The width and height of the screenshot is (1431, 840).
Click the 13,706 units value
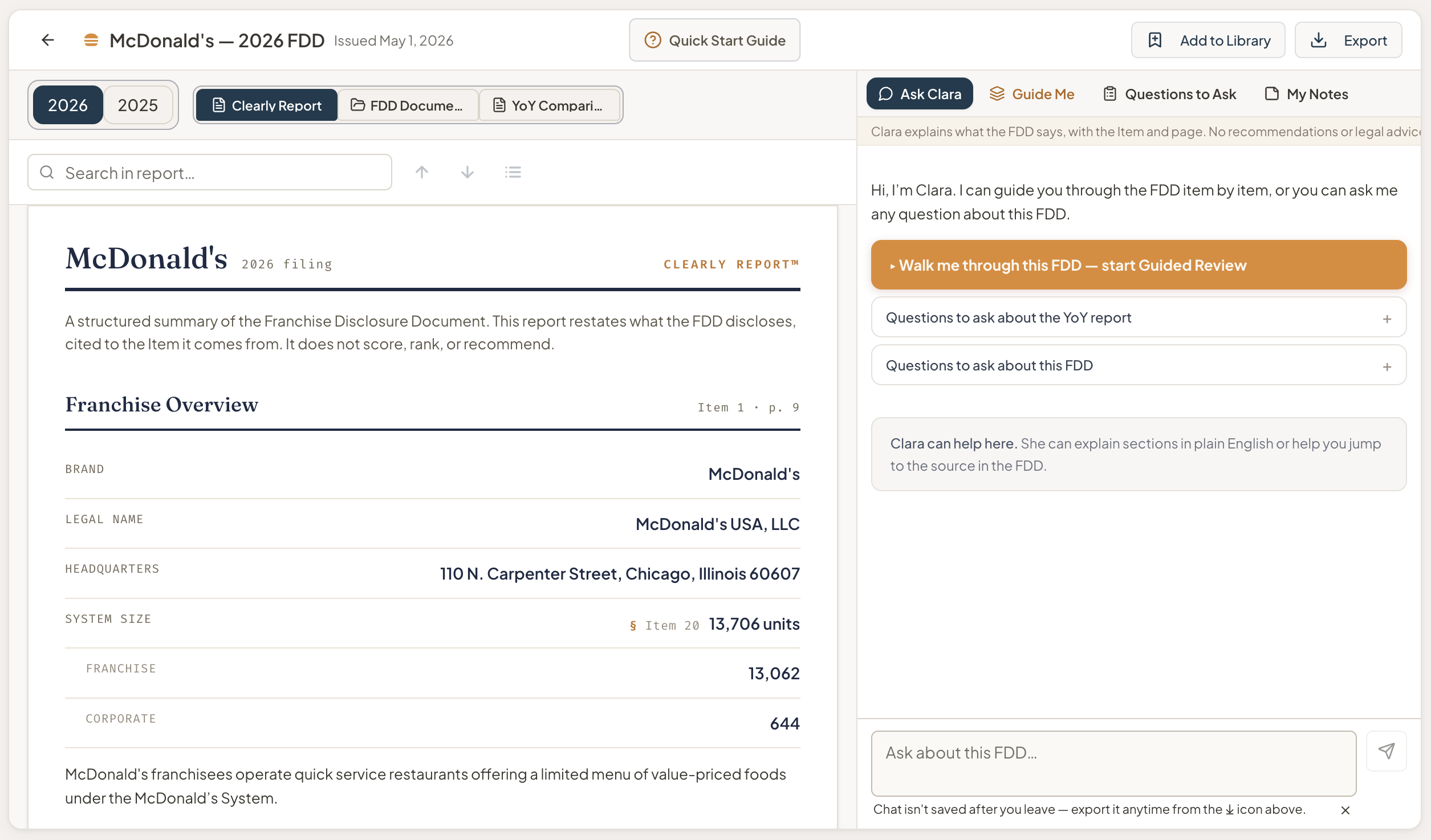click(x=754, y=624)
